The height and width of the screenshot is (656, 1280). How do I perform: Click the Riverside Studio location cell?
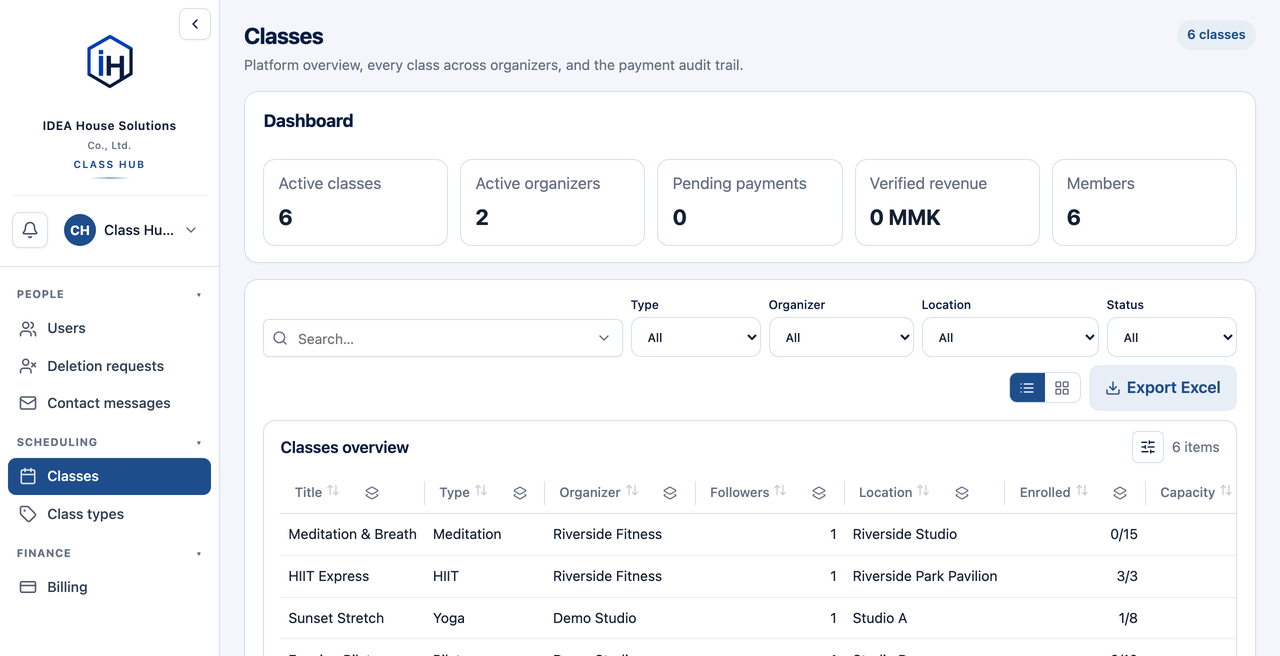pos(905,534)
